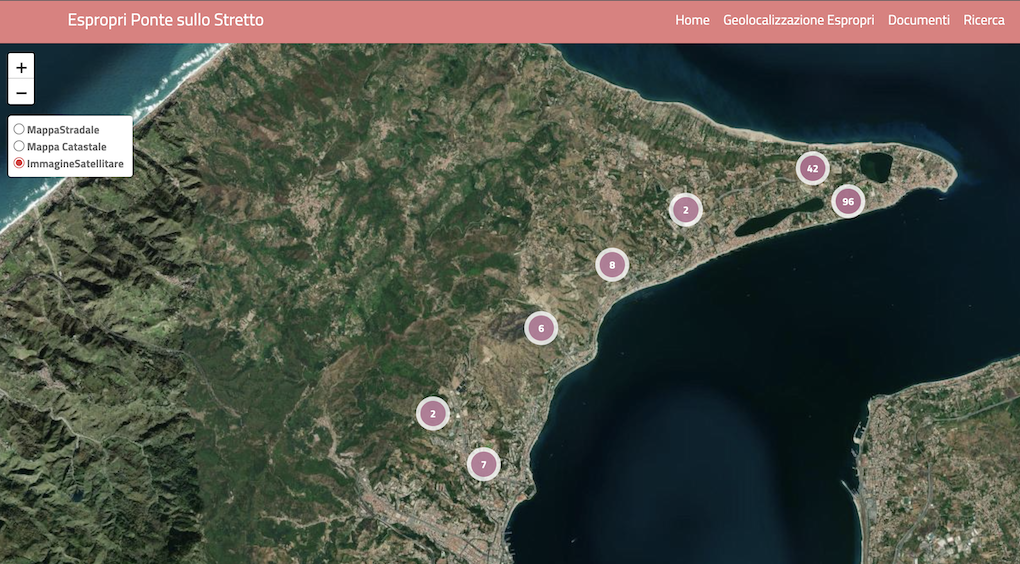This screenshot has width=1020, height=564.
Task: Click the Espropri Ponte sullo Stretto title
Action: [166, 20]
